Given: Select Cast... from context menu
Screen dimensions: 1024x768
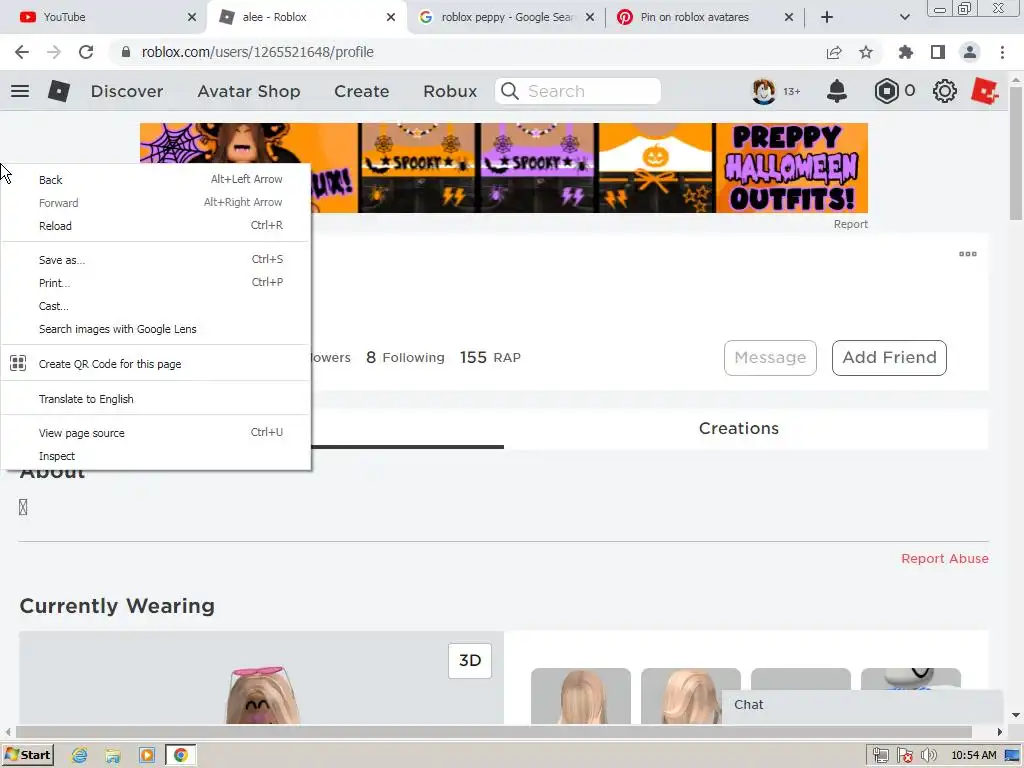Looking at the screenshot, I should pyautogui.click(x=156, y=306).
